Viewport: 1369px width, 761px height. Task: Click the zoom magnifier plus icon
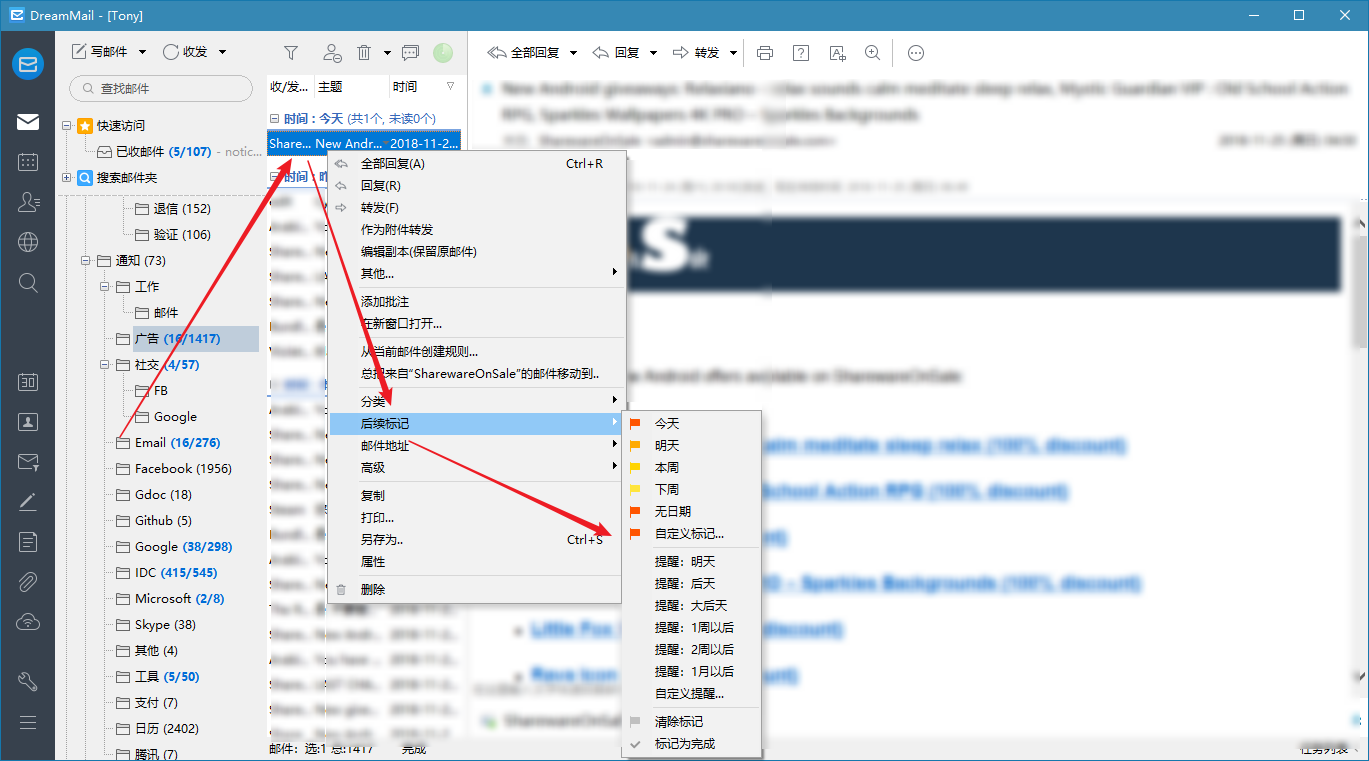pos(872,53)
